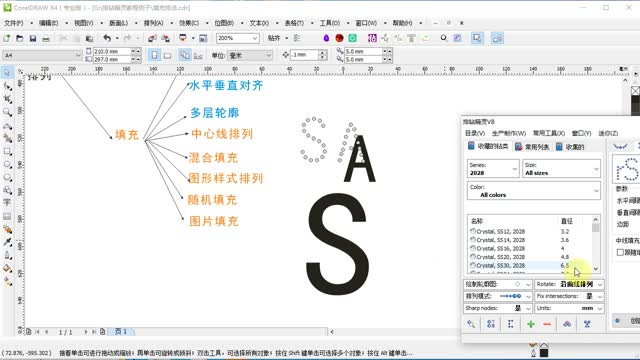Select the Basic Shapes tool in the toolbox
The image size is (640, 360).
(7, 190)
